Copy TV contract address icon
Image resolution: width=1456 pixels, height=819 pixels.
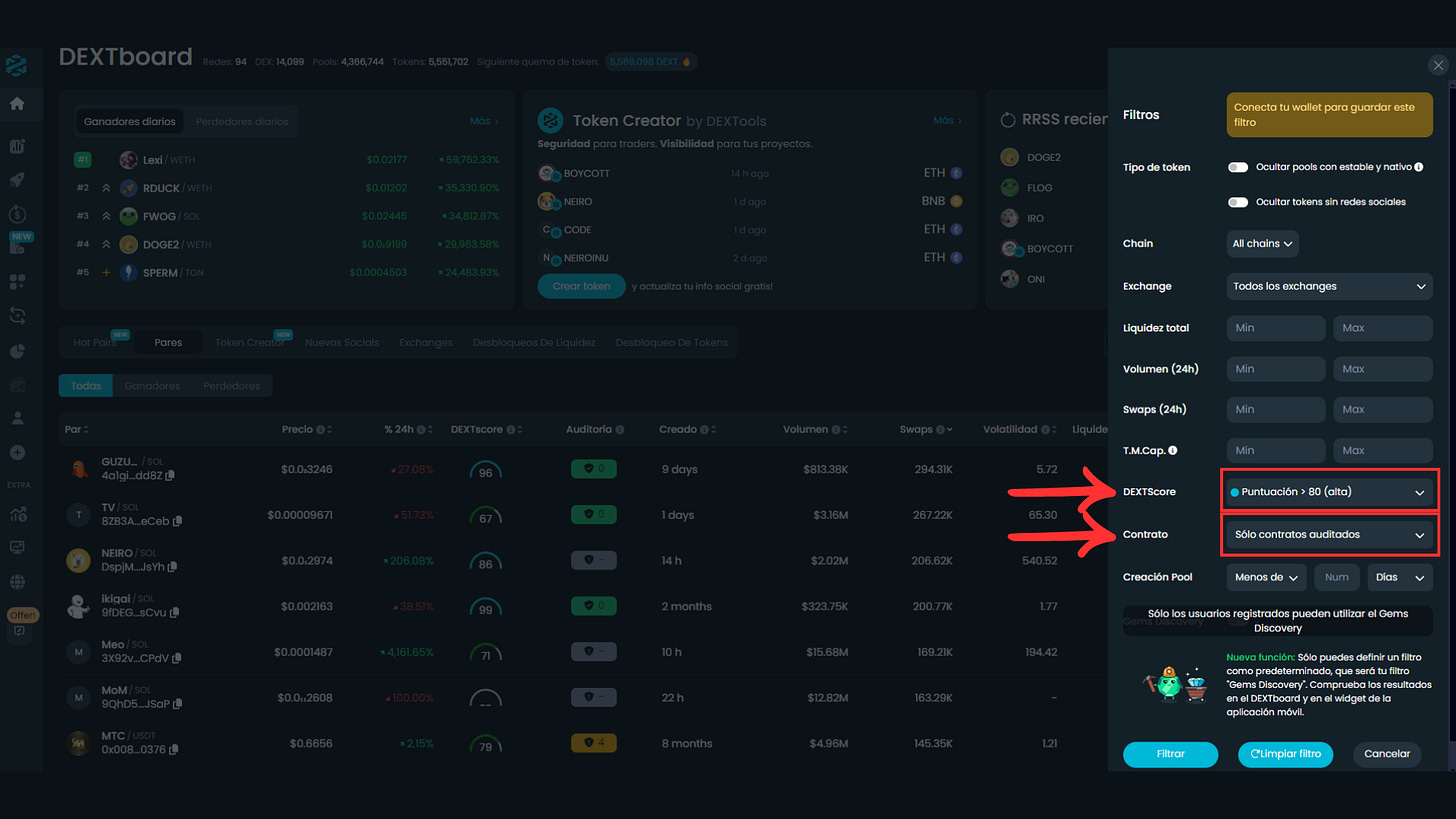point(177,521)
